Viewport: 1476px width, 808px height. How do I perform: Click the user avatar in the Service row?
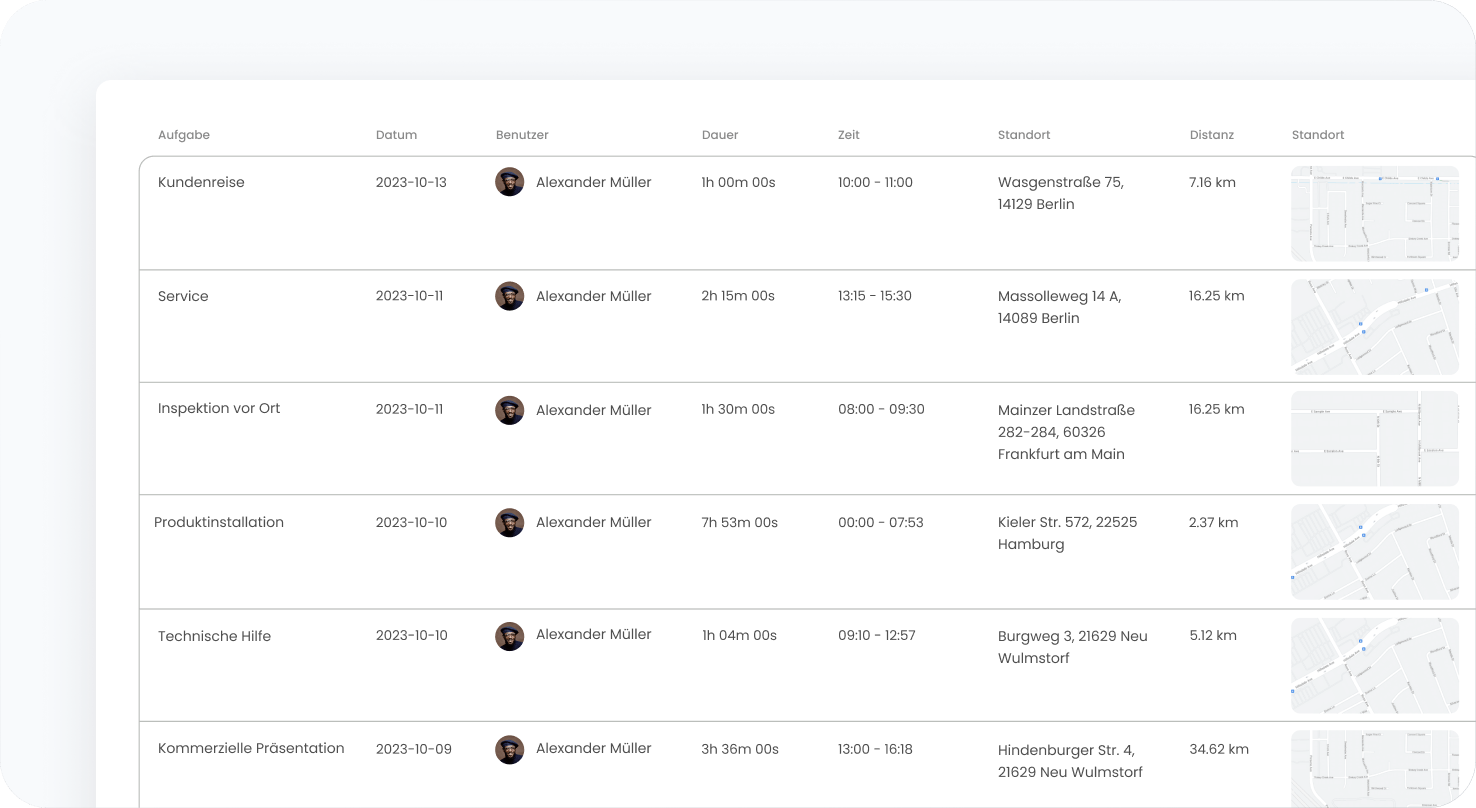pos(510,296)
